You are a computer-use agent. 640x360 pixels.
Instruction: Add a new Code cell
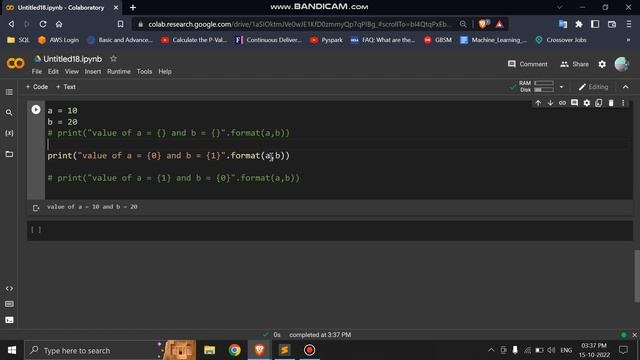(37, 87)
